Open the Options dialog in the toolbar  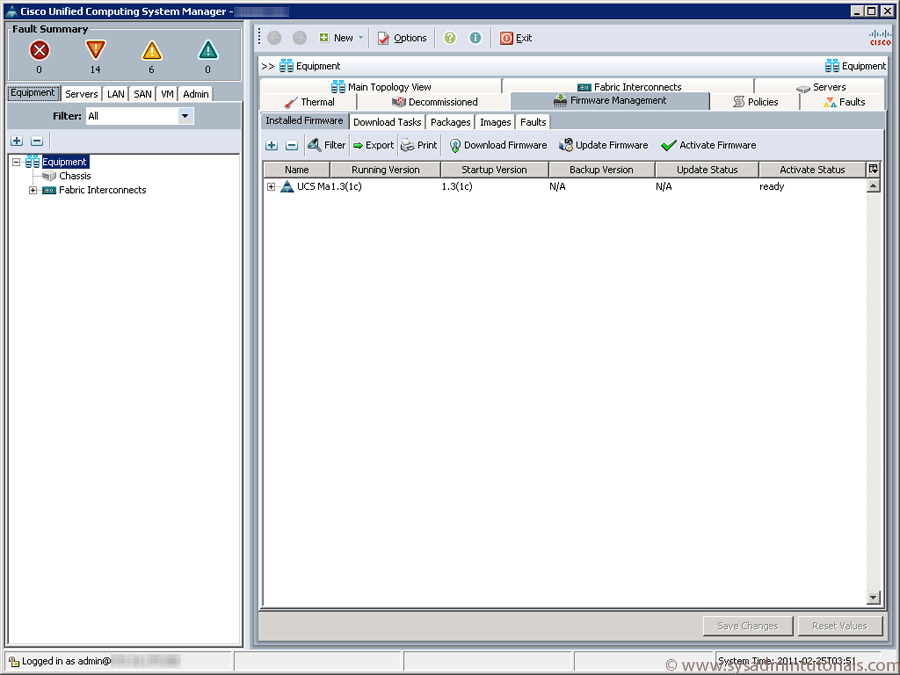pyautogui.click(x=402, y=37)
